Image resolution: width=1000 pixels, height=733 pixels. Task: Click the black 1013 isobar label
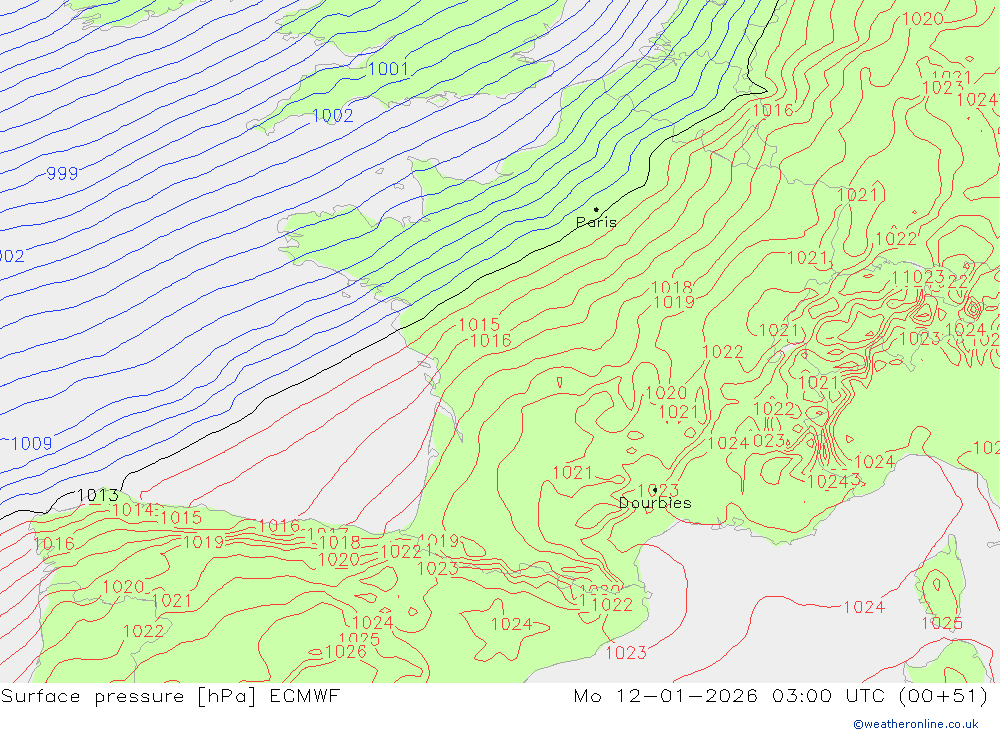pos(98,495)
